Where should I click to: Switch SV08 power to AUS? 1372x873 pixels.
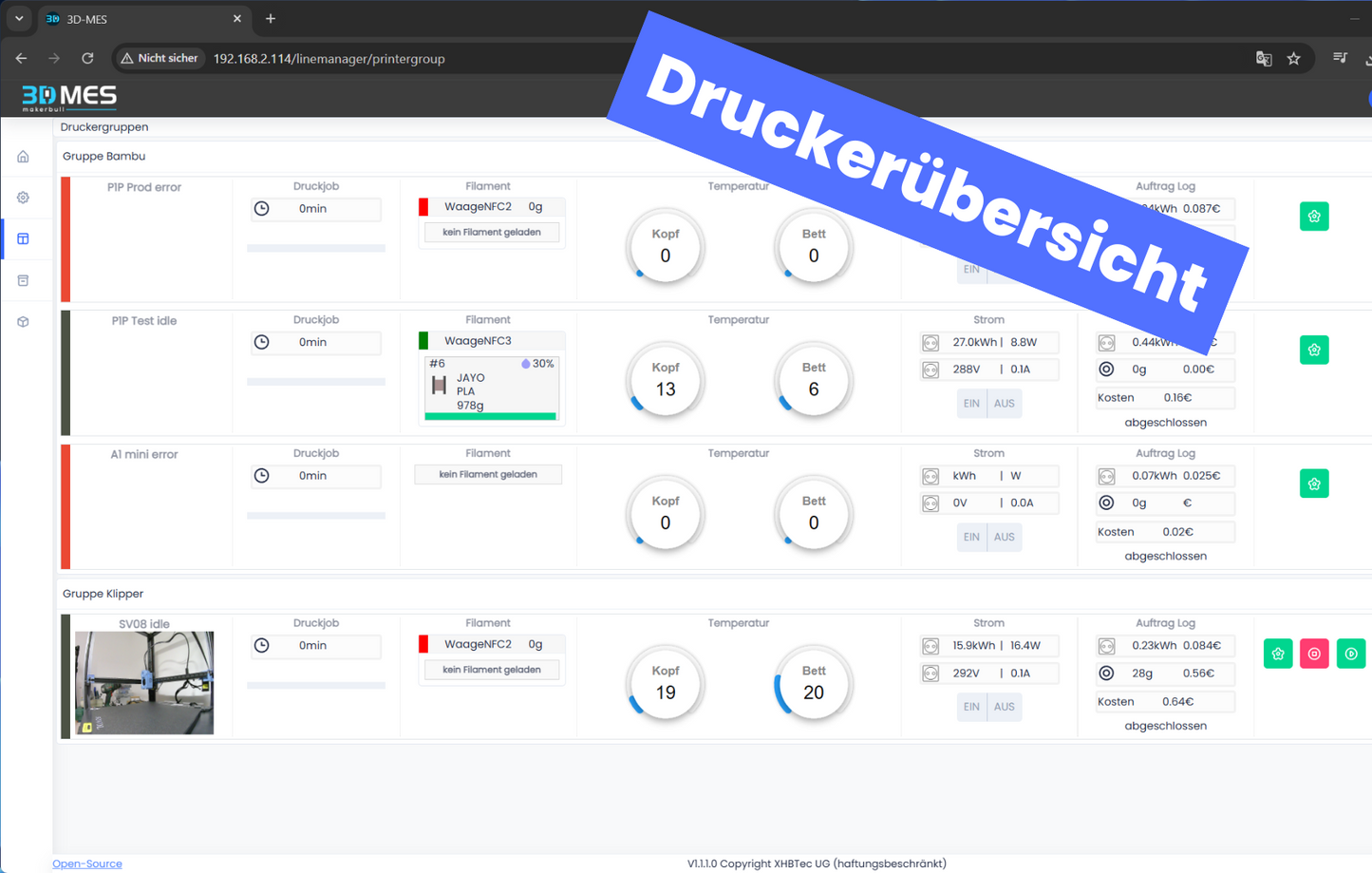click(x=1004, y=707)
